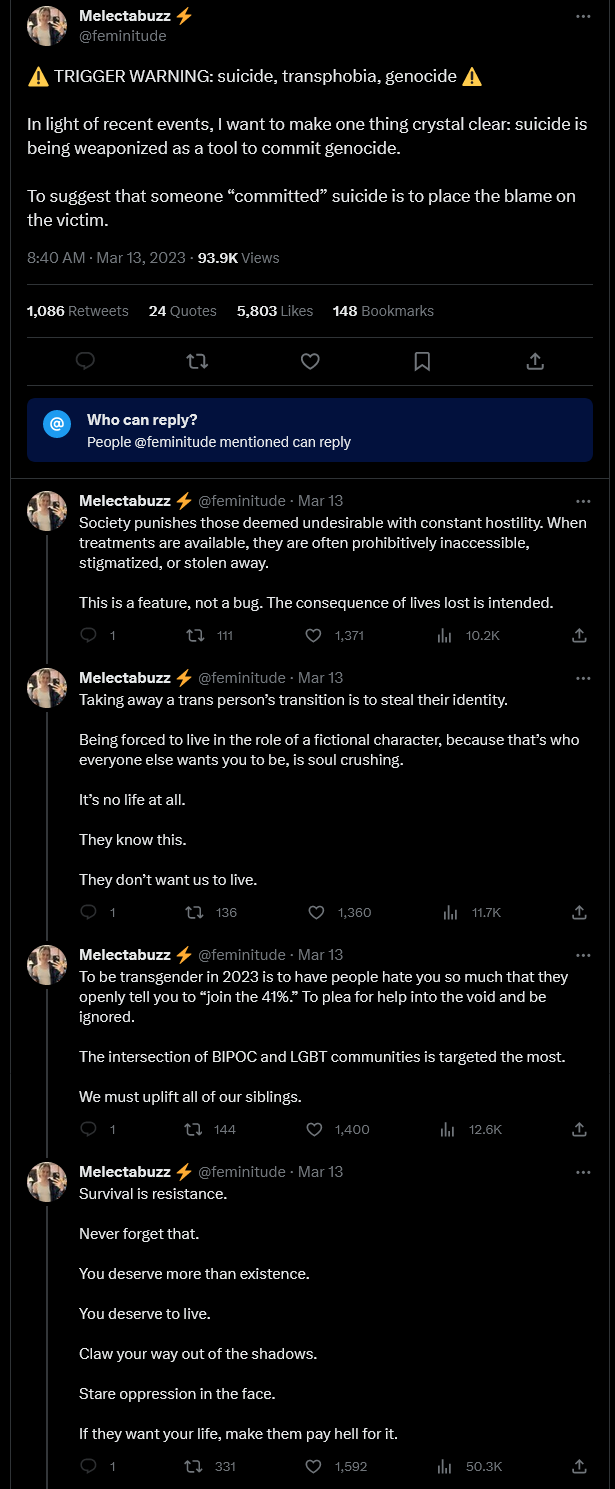615x1489 pixels.
Task: Reply to the 'join the 41%' tweet
Action: pos(88,1129)
